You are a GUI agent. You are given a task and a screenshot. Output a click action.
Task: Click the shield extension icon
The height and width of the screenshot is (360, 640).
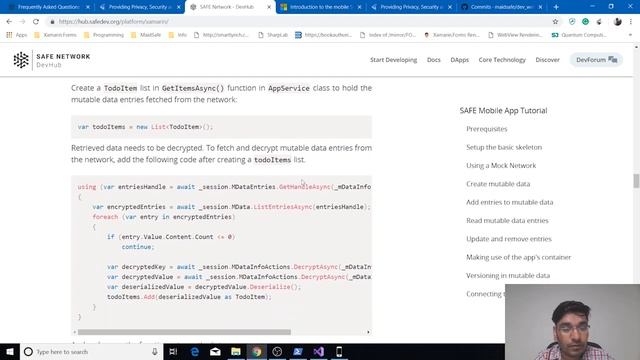click(572, 22)
